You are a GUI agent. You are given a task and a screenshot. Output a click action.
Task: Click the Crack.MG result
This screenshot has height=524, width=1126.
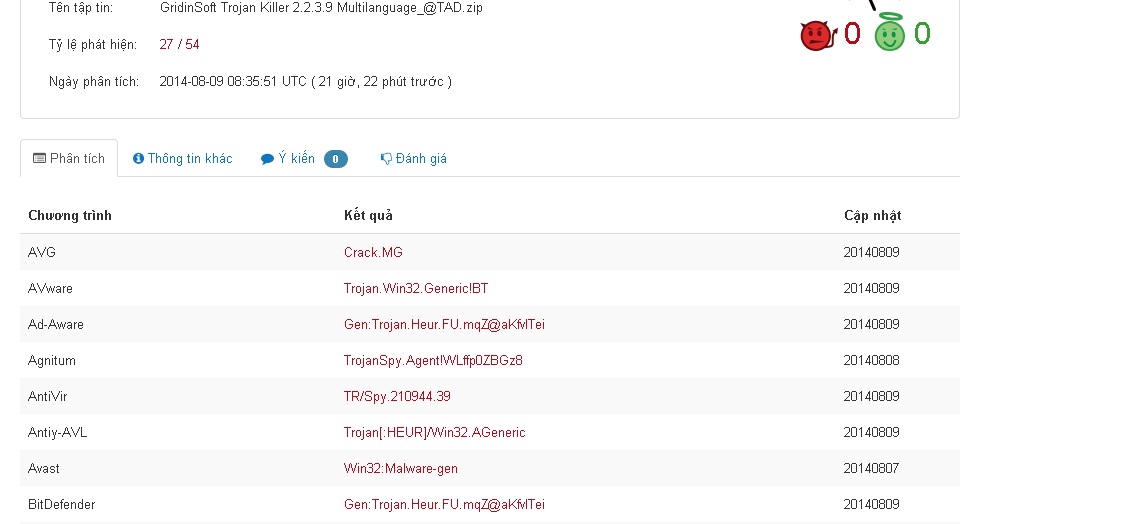pos(373,253)
